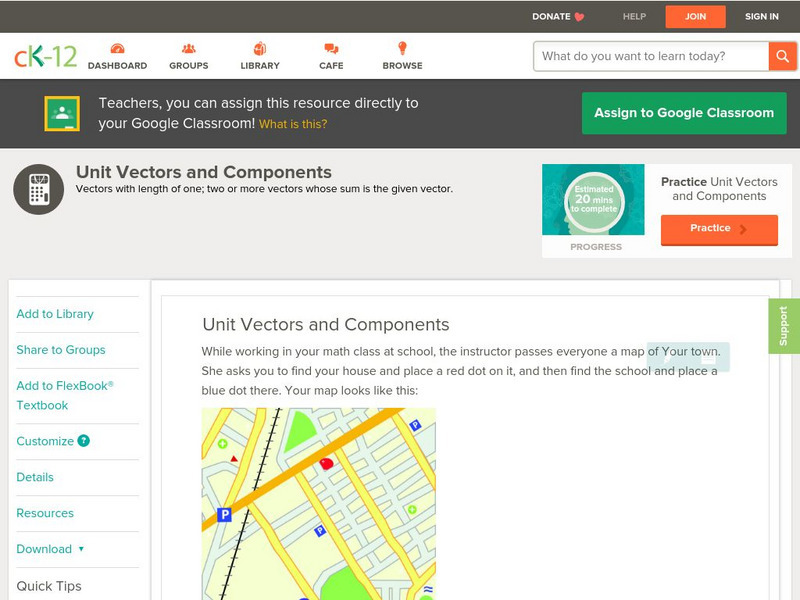Click the Quick Tips heading
The height and width of the screenshot is (600, 800).
click(49, 586)
